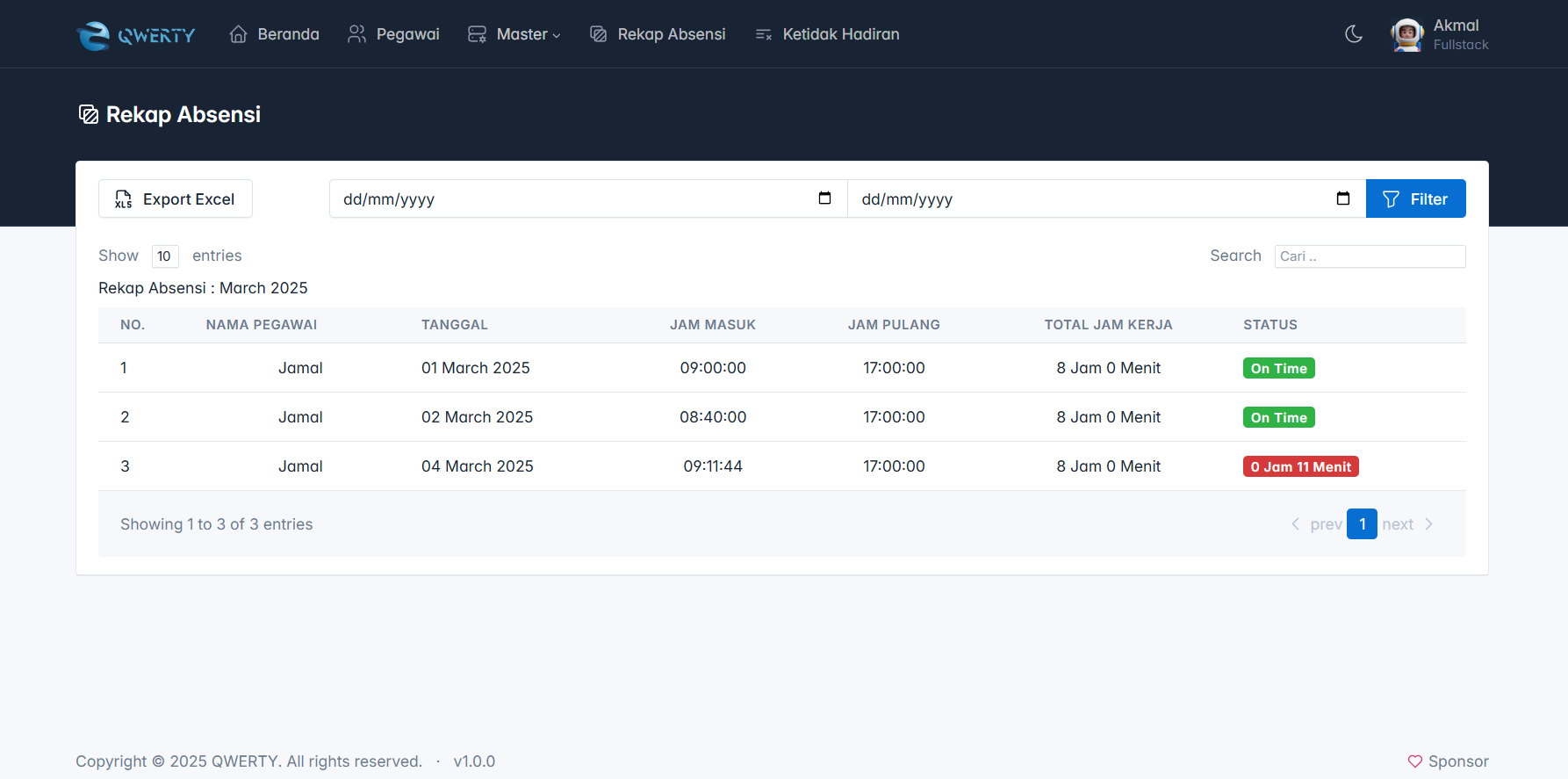Go to Rekap Absensi nav item

[x=658, y=34]
